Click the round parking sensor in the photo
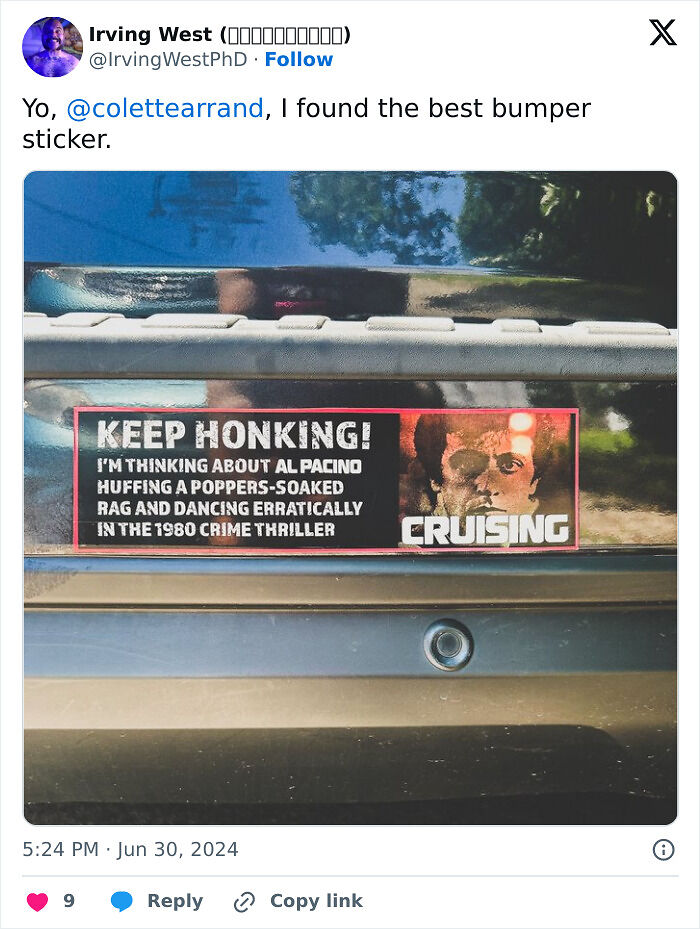The height and width of the screenshot is (929, 700). click(x=448, y=645)
